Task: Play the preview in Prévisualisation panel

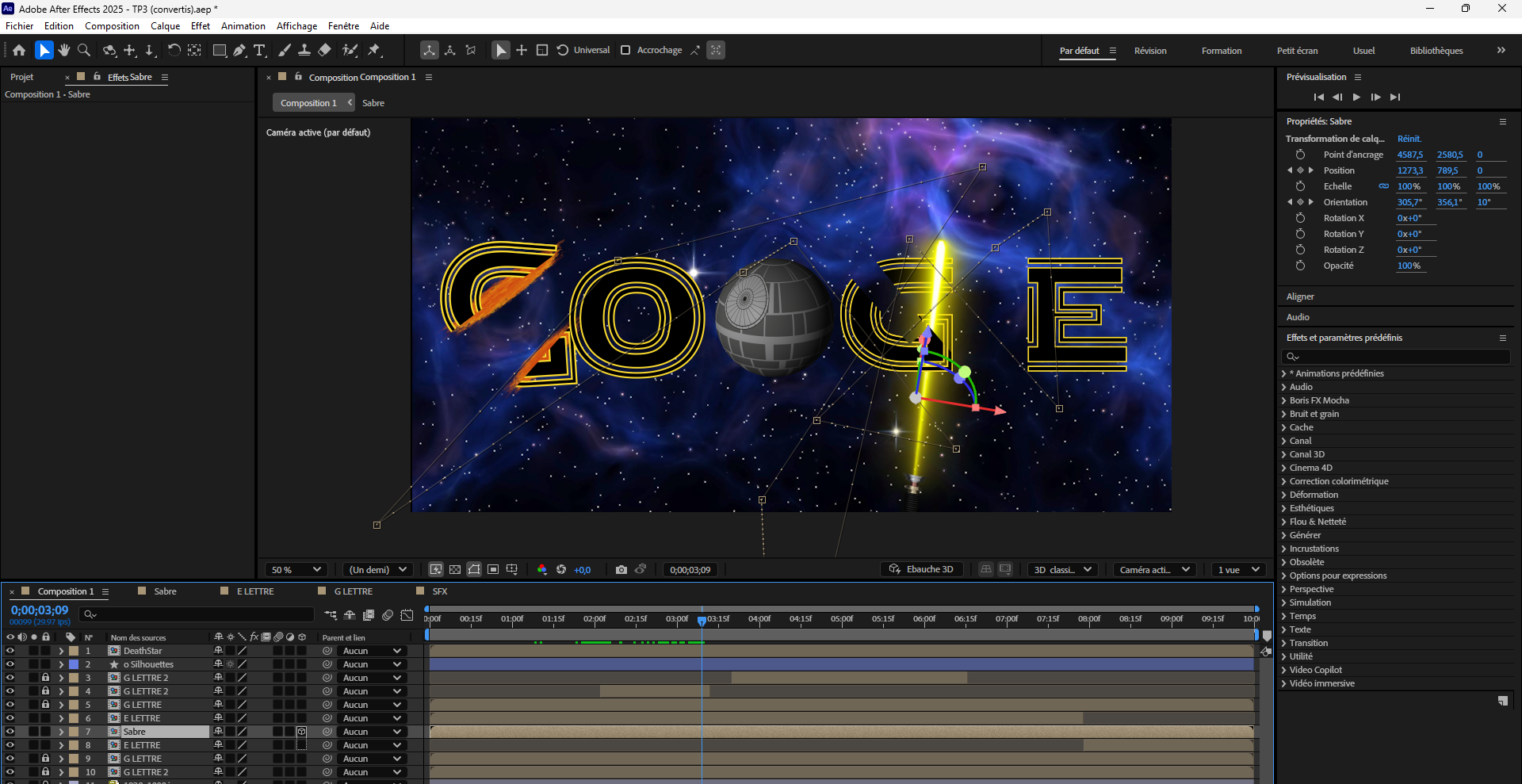Action: [x=1356, y=97]
